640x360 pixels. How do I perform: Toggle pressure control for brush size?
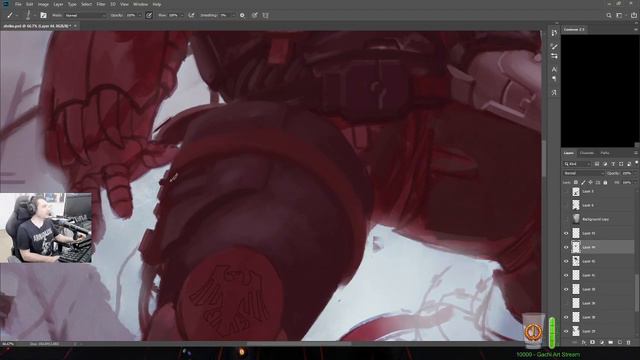tap(254, 16)
